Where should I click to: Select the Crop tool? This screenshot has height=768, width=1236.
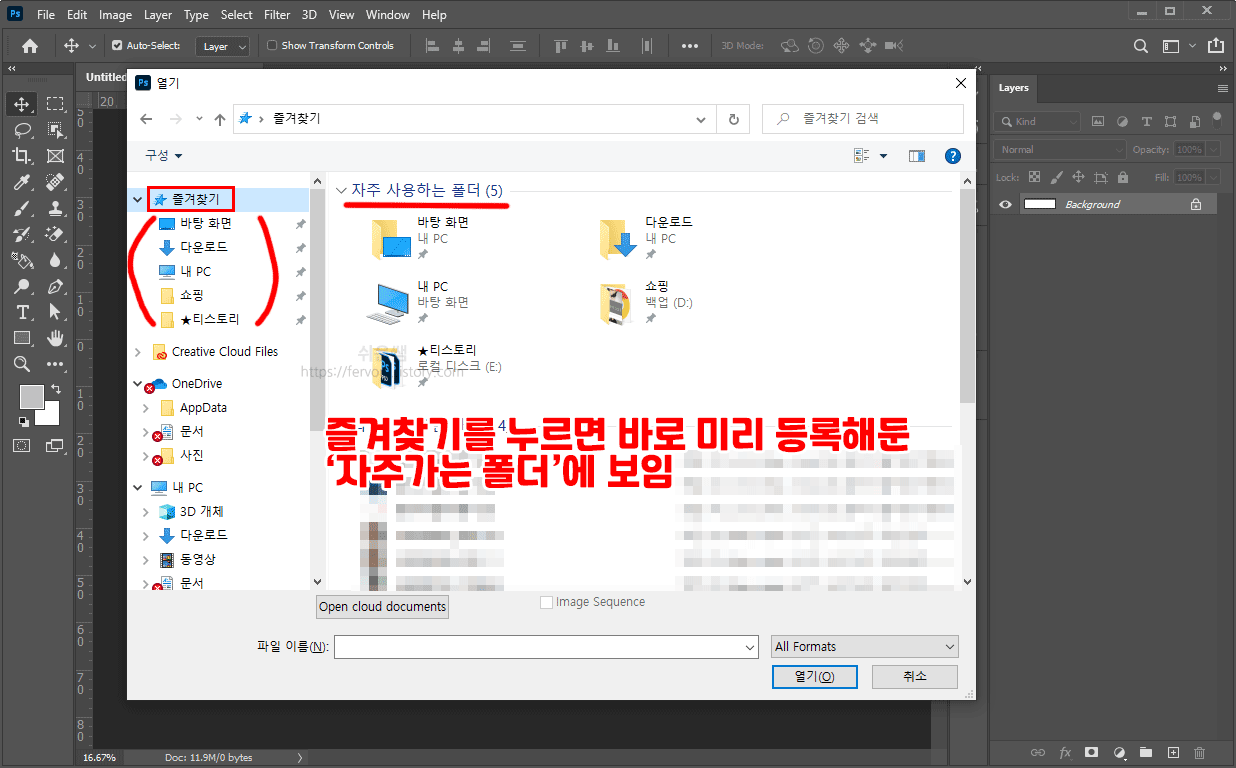pyautogui.click(x=22, y=156)
